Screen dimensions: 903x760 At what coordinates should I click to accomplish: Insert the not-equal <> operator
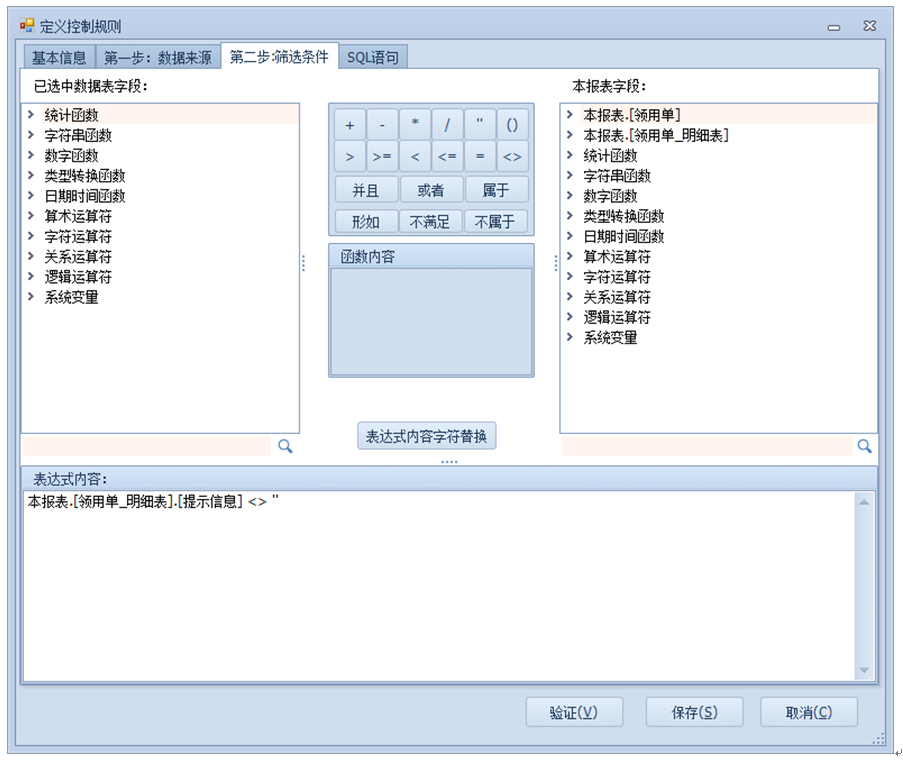click(512, 157)
